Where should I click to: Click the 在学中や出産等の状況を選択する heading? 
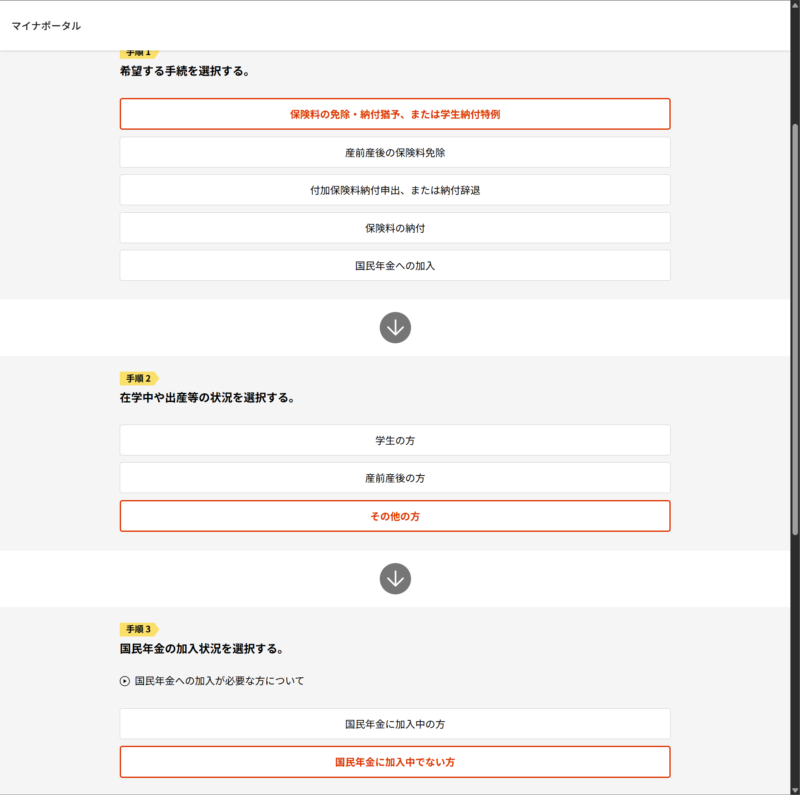click(x=206, y=398)
